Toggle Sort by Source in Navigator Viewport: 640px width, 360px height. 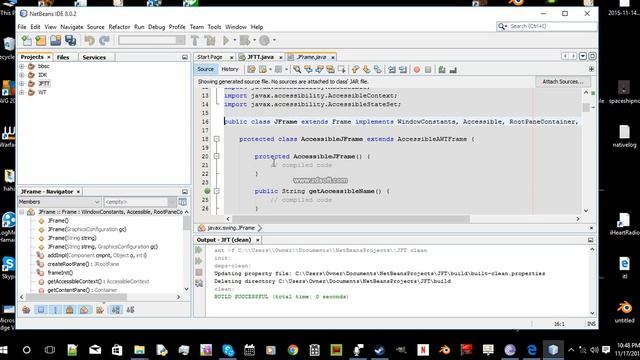[131, 310]
